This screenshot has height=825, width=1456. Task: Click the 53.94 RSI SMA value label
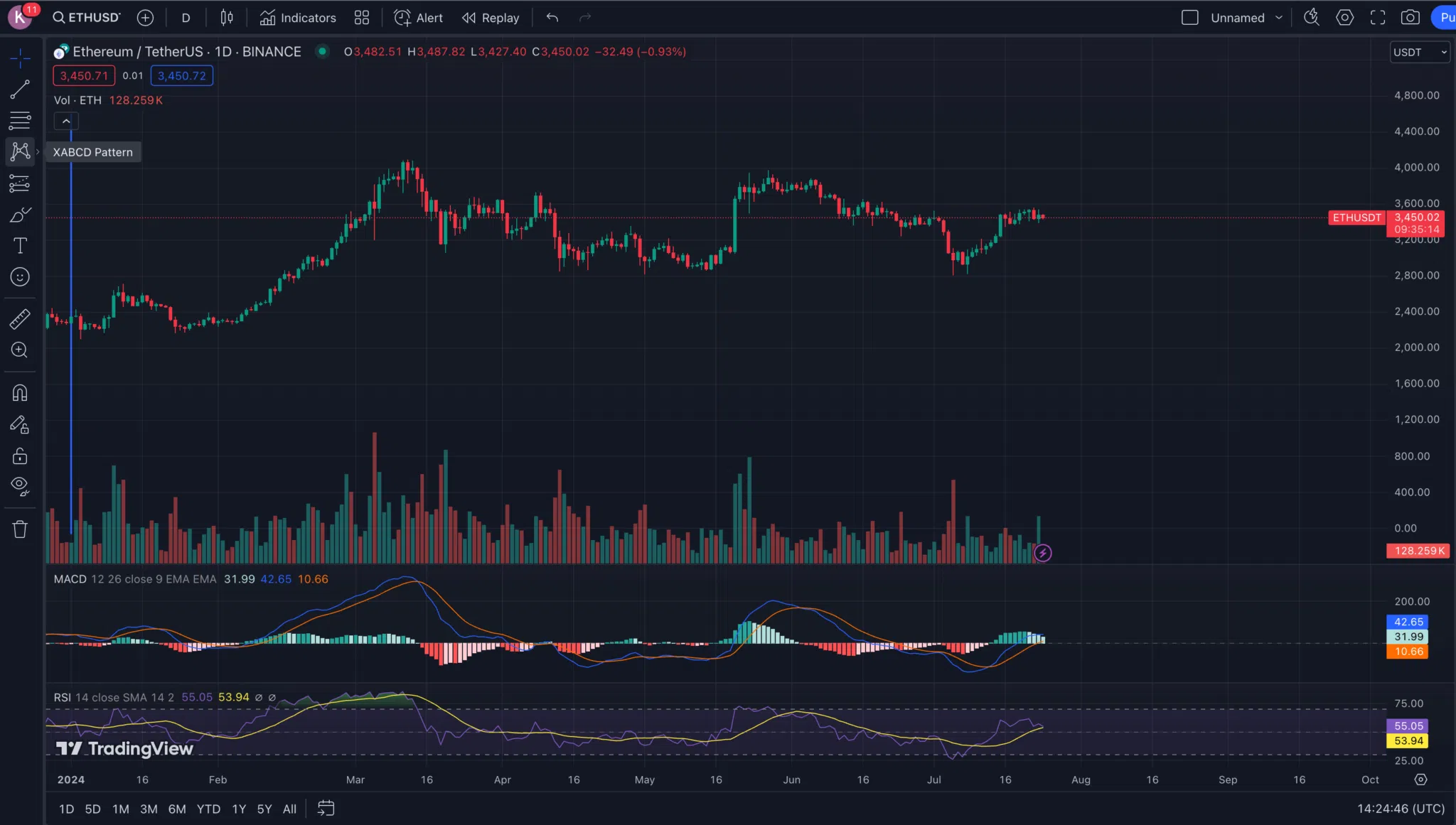pos(1408,740)
